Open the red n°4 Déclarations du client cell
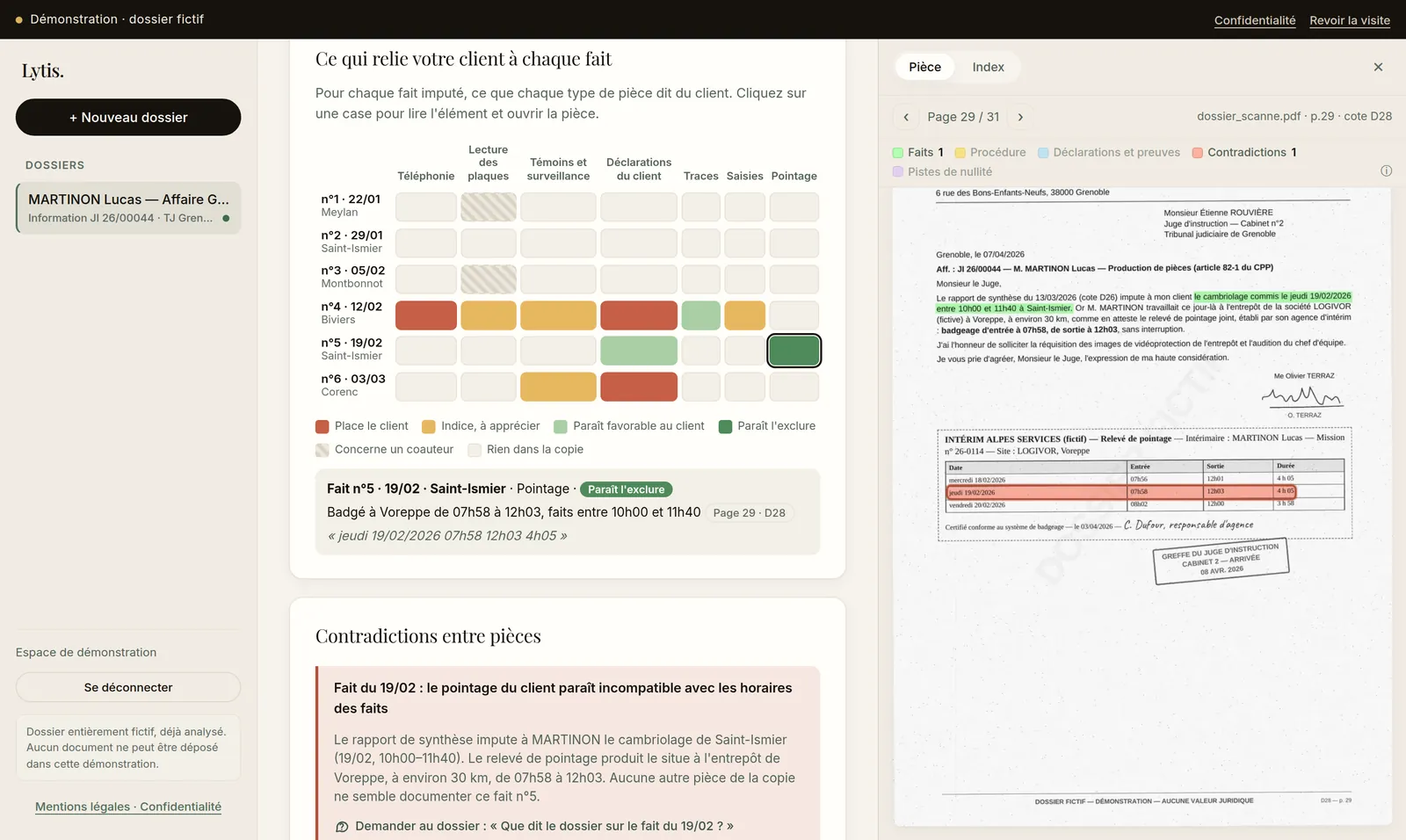Screen dimensions: 1406x840 (x=639, y=315)
